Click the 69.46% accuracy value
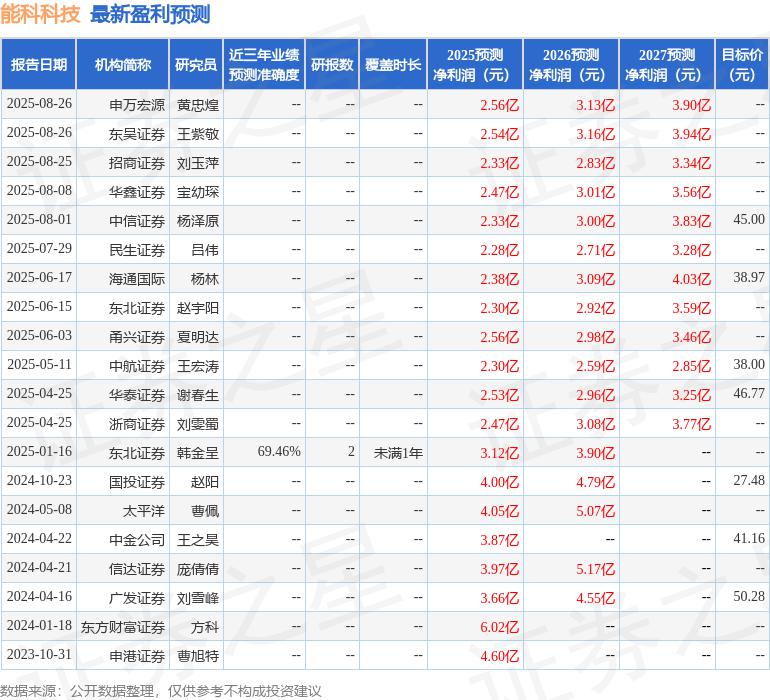The image size is (770, 700). point(279,452)
